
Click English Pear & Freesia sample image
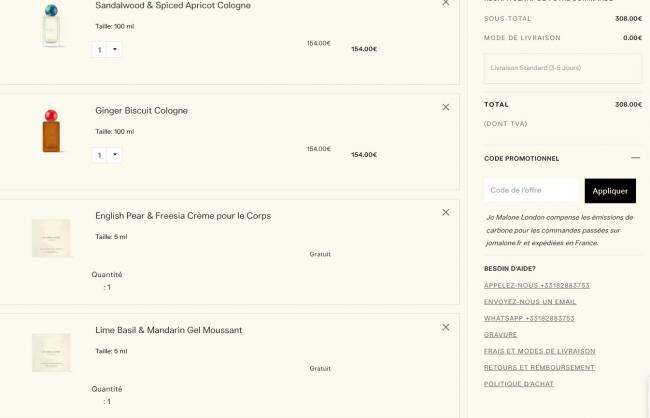51,239
